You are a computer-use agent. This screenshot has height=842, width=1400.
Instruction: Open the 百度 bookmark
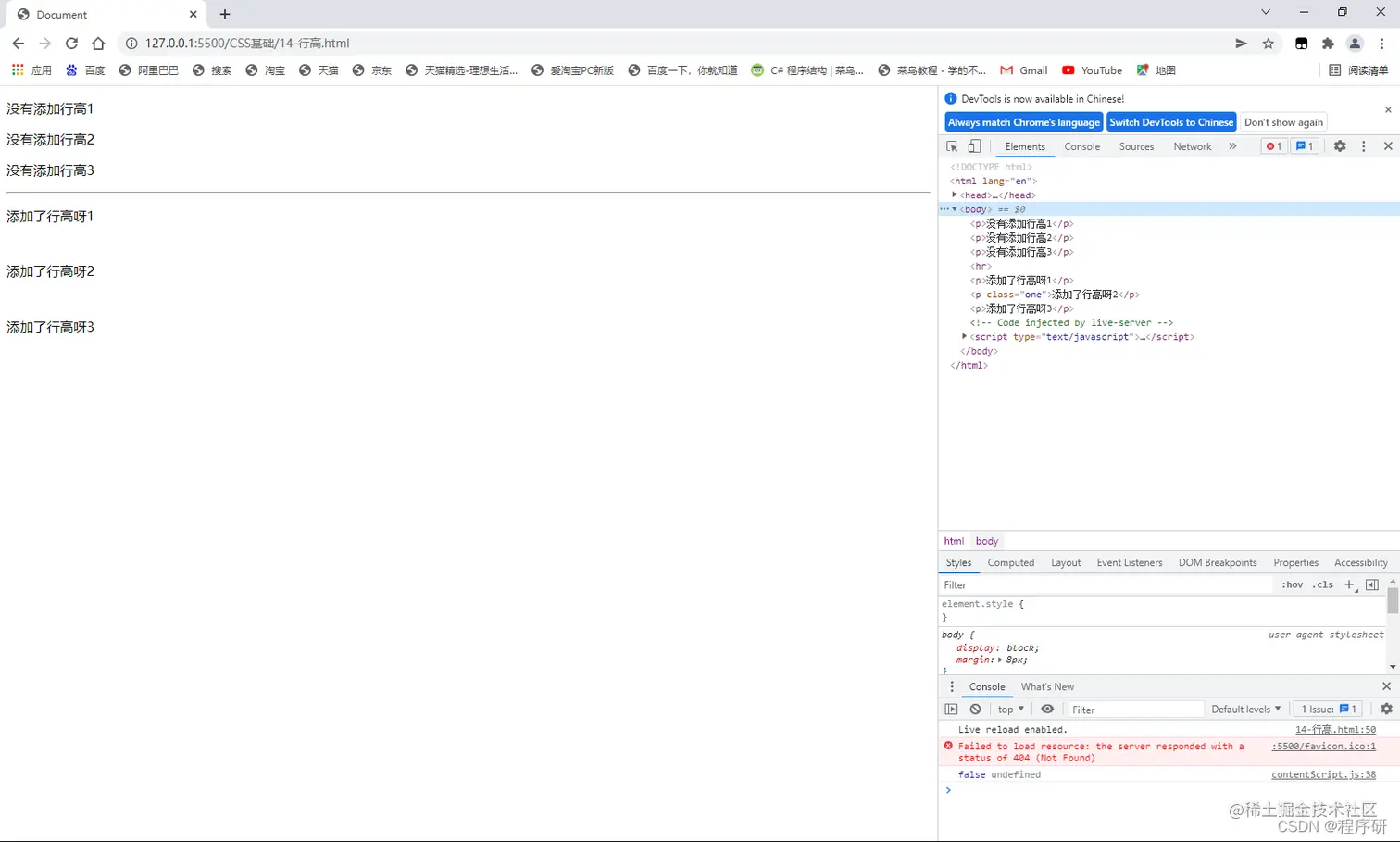coord(85,70)
